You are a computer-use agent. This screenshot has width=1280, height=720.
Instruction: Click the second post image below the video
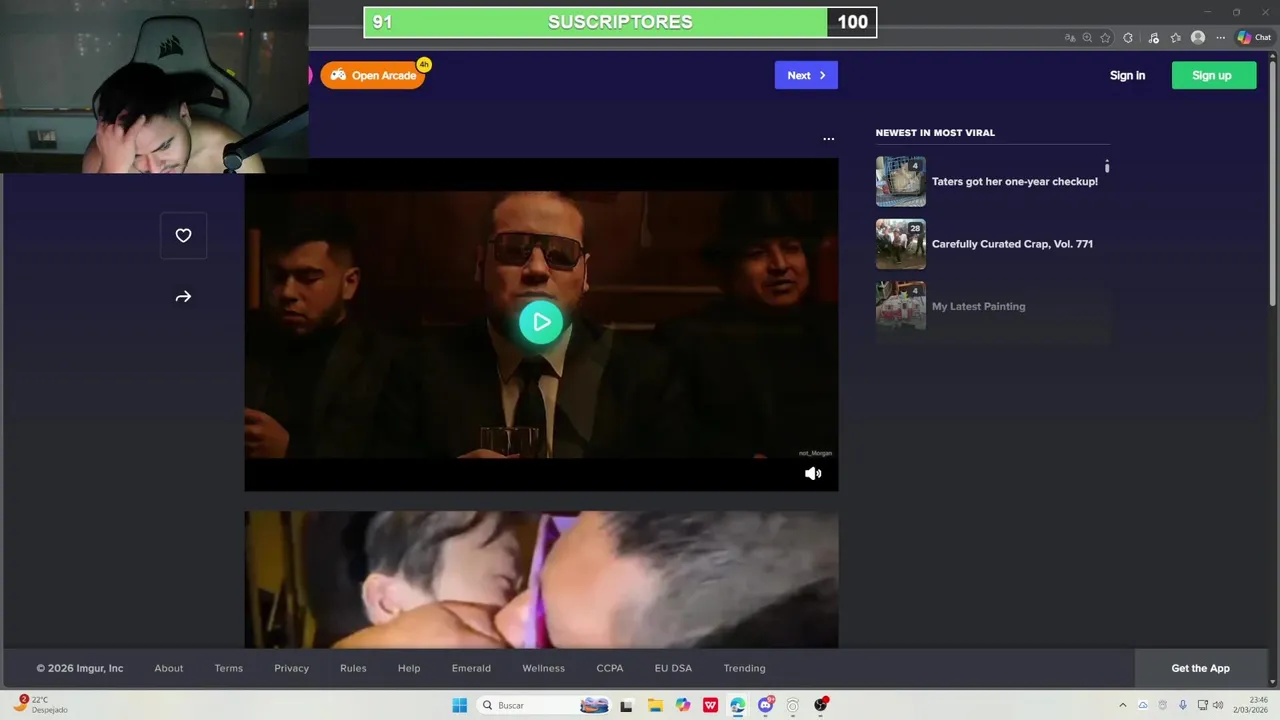[541, 580]
